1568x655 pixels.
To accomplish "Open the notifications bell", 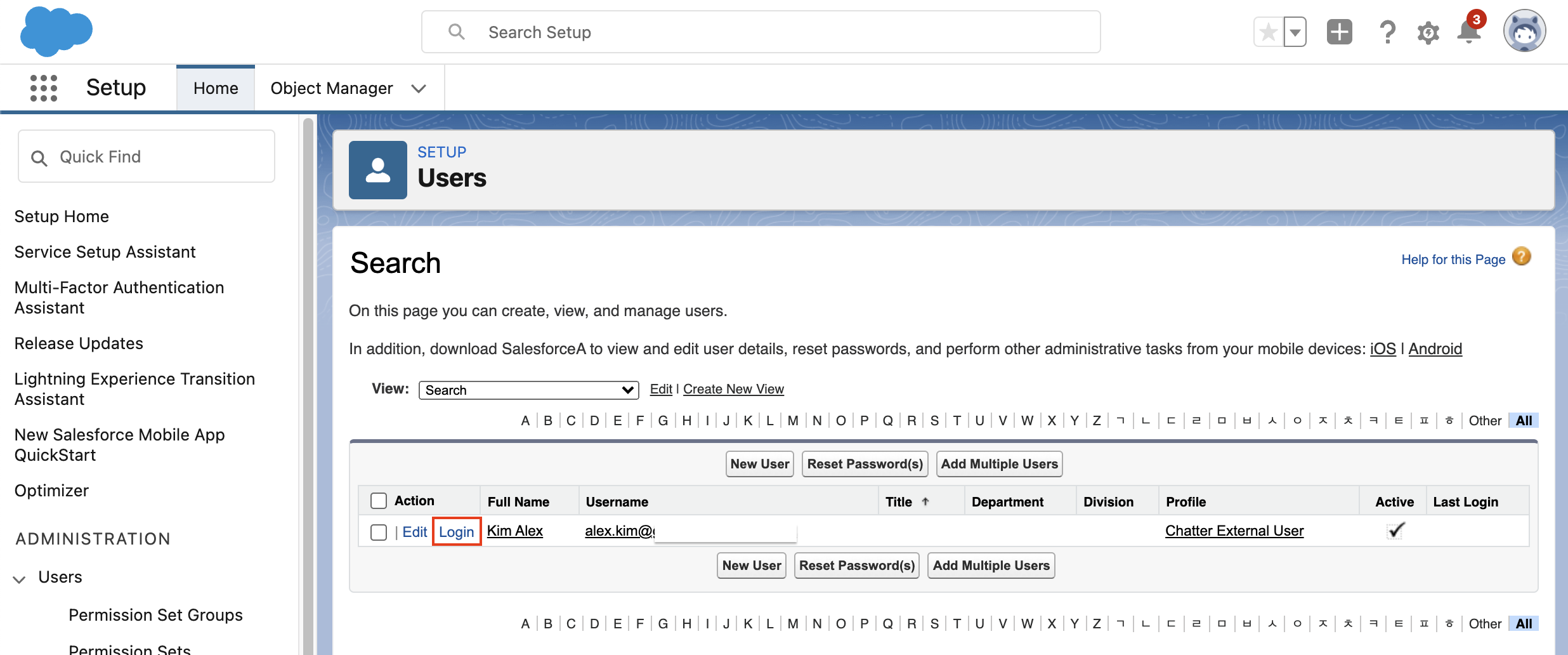I will [1468, 32].
